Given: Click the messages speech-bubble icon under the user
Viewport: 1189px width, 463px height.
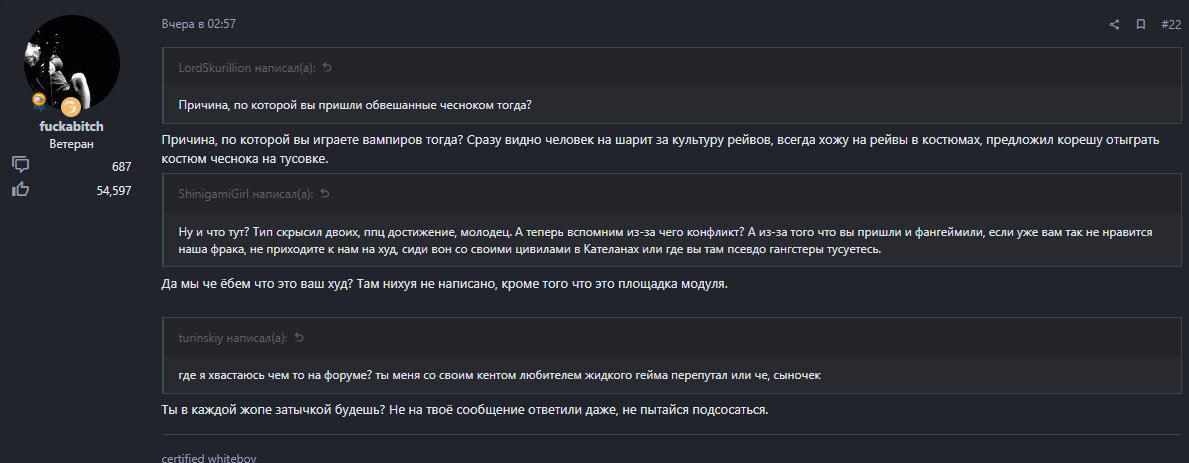Looking at the screenshot, I should (20, 165).
